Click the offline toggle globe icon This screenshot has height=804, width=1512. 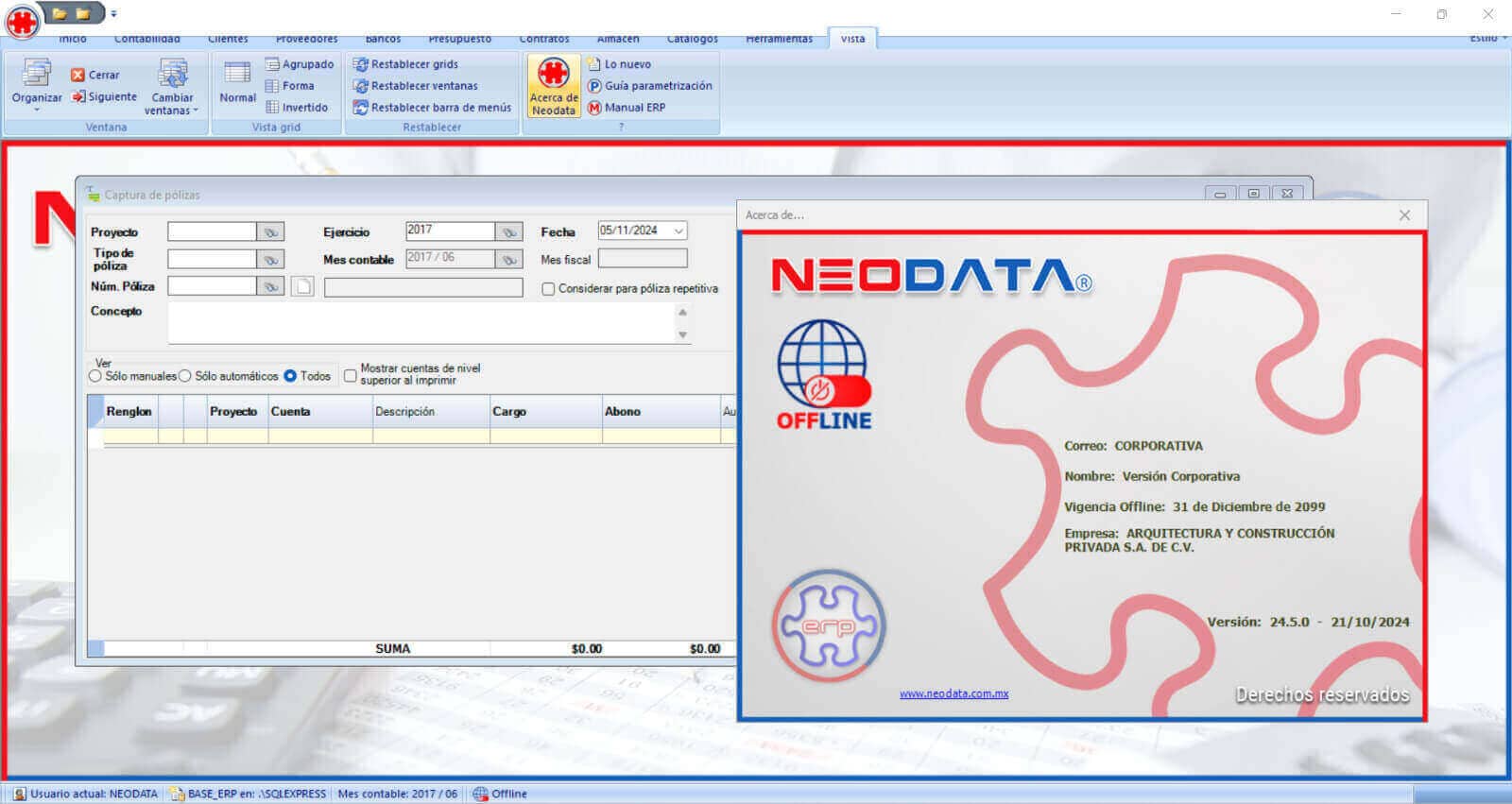823,374
